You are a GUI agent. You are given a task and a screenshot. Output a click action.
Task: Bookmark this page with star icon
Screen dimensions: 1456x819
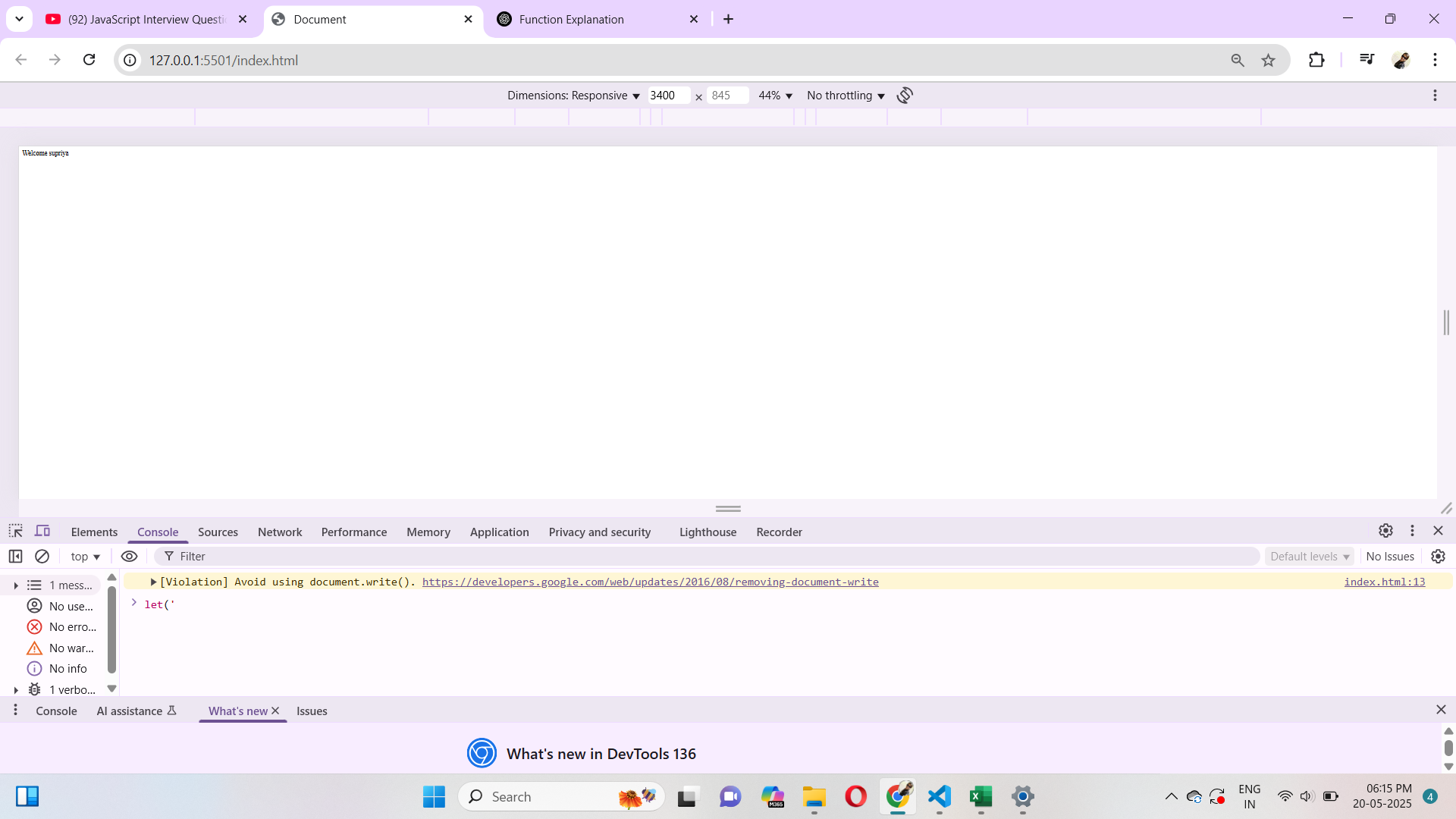point(1268,60)
